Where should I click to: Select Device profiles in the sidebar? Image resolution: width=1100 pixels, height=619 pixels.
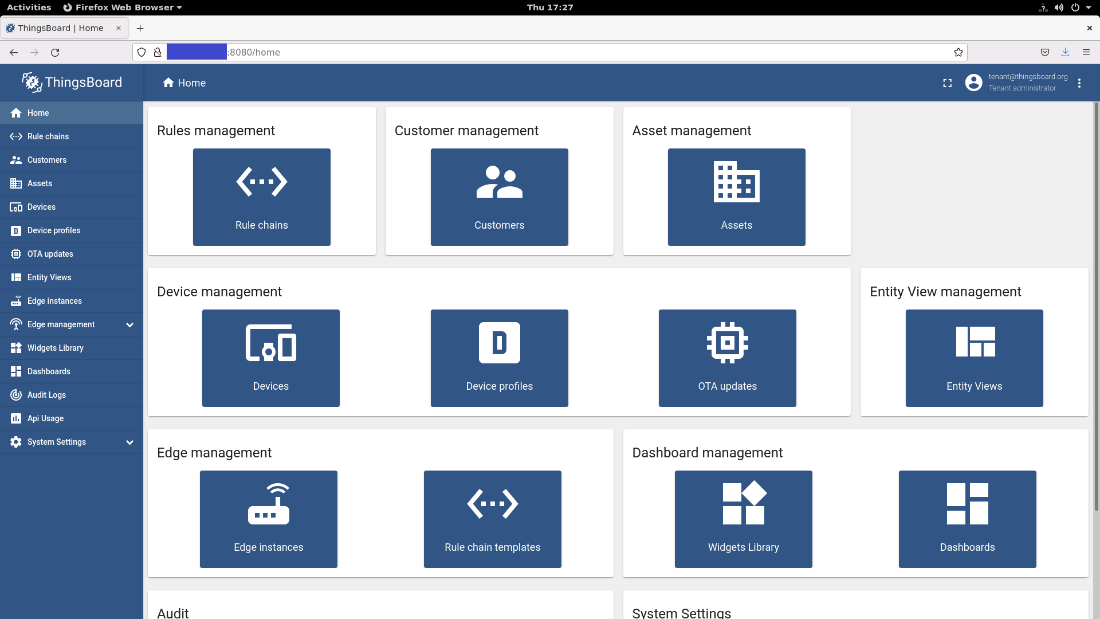(72, 230)
